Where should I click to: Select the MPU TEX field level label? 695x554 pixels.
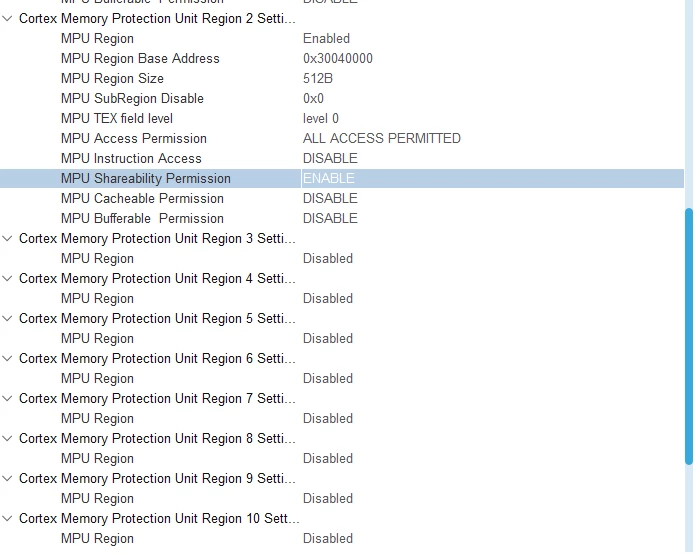(x=117, y=118)
